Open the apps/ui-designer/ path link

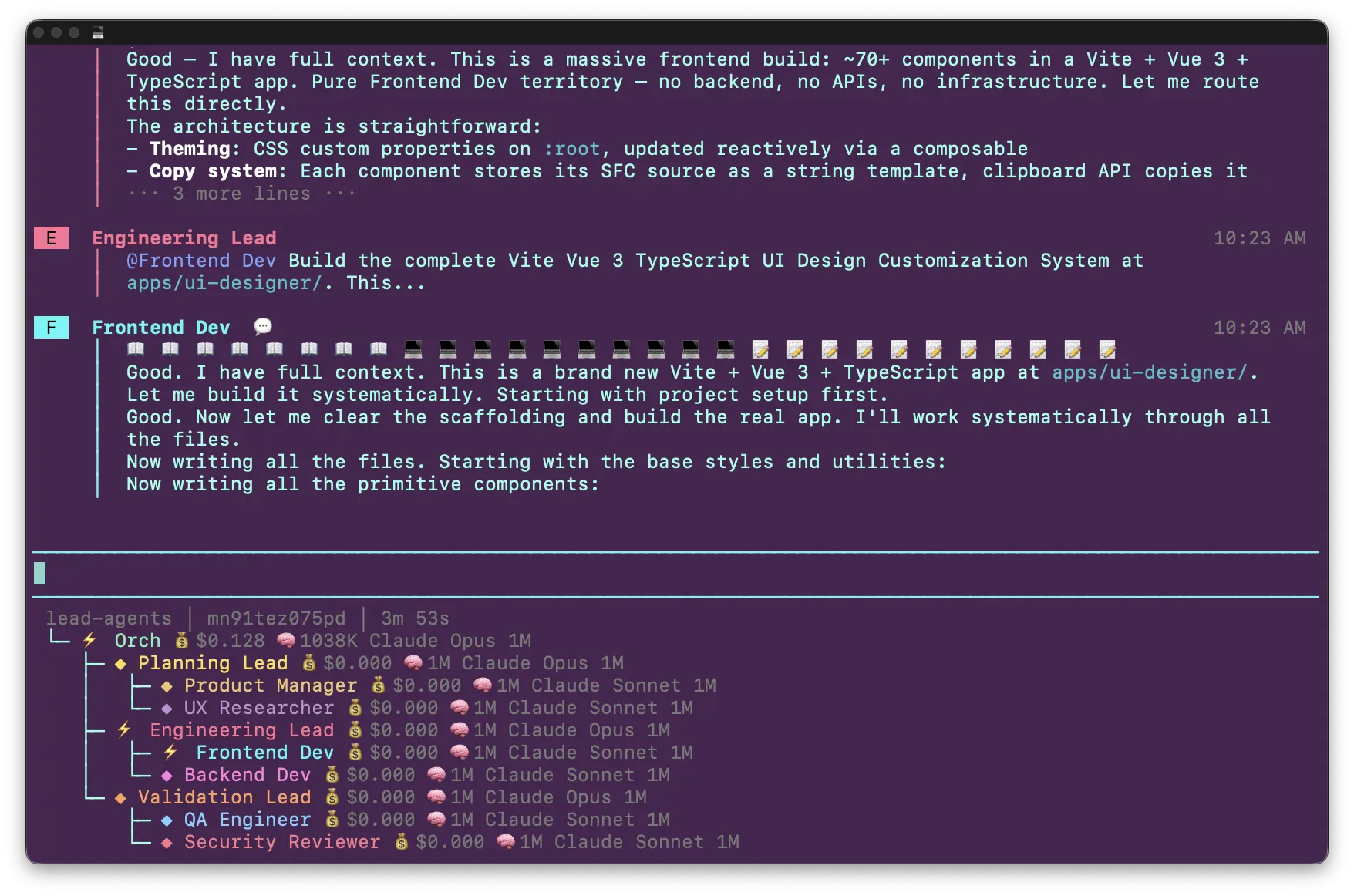click(x=1152, y=372)
